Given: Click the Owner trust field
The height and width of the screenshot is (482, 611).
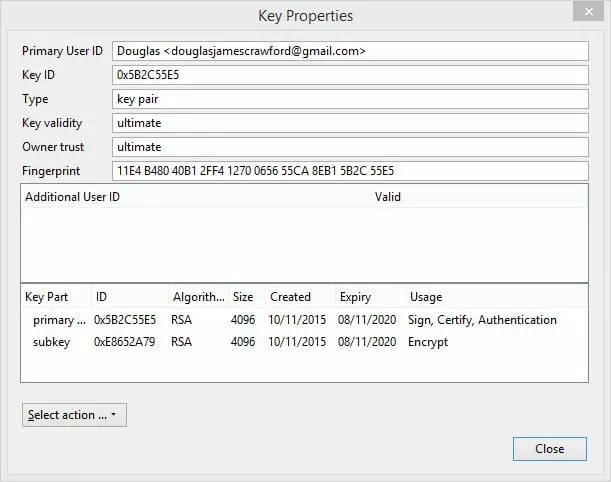Looking at the screenshot, I should click(x=349, y=147).
